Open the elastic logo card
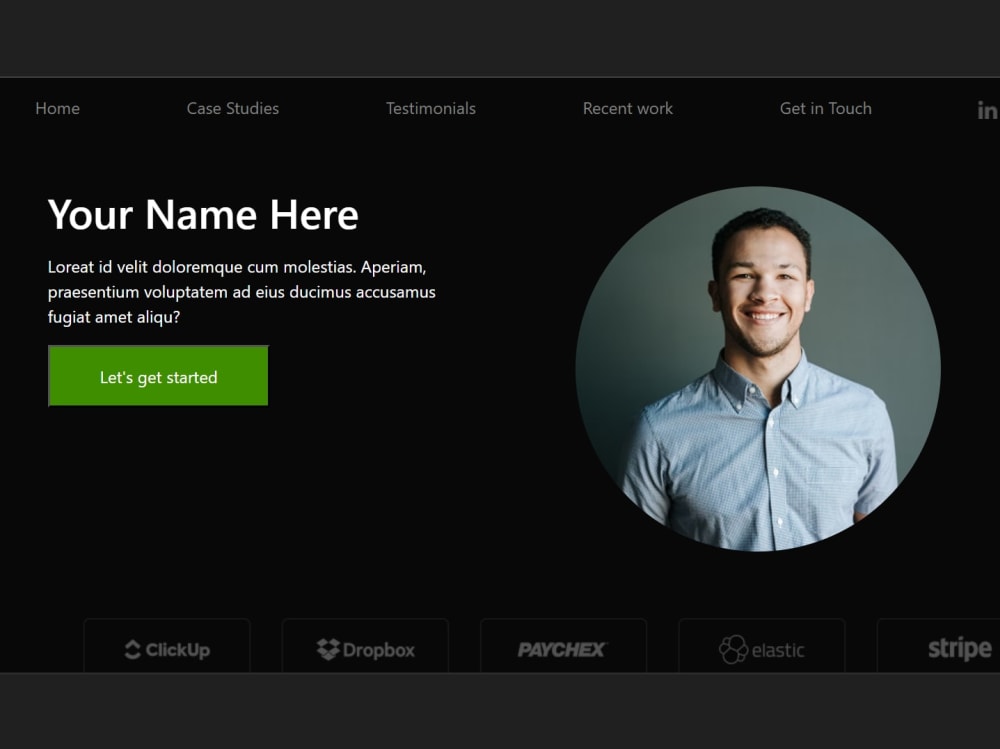The image size is (1000, 749). pos(762,646)
